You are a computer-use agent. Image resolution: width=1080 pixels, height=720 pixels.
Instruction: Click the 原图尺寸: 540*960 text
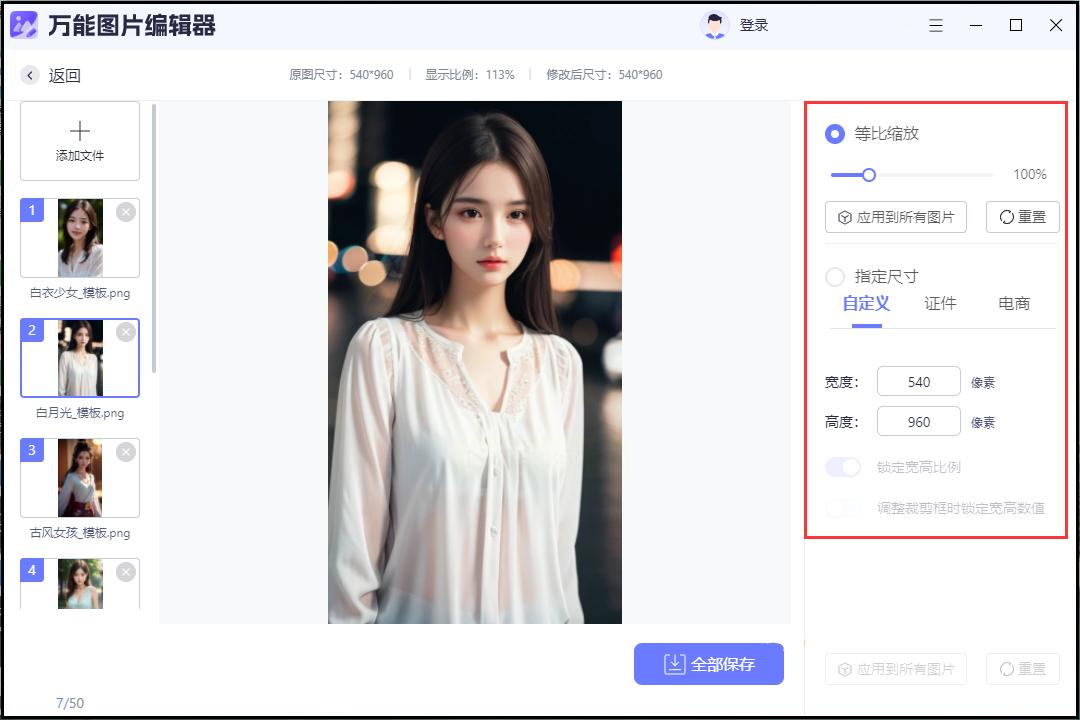[x=341, y=74]
